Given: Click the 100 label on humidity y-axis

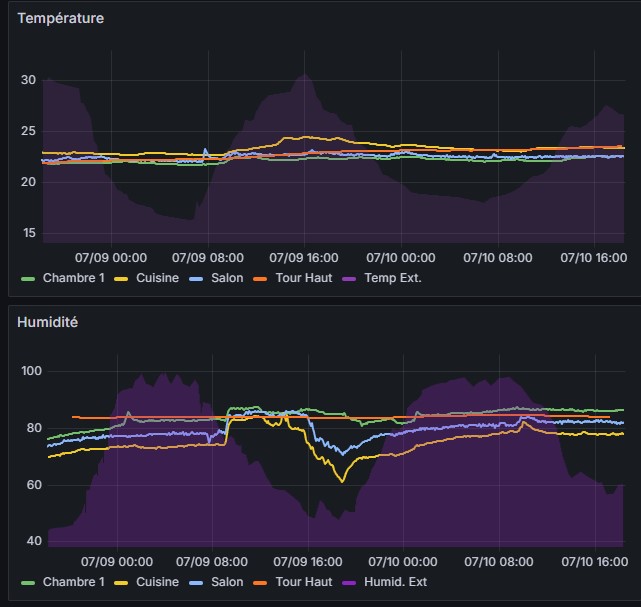Looking at the screenshot, I should point(31,371).
